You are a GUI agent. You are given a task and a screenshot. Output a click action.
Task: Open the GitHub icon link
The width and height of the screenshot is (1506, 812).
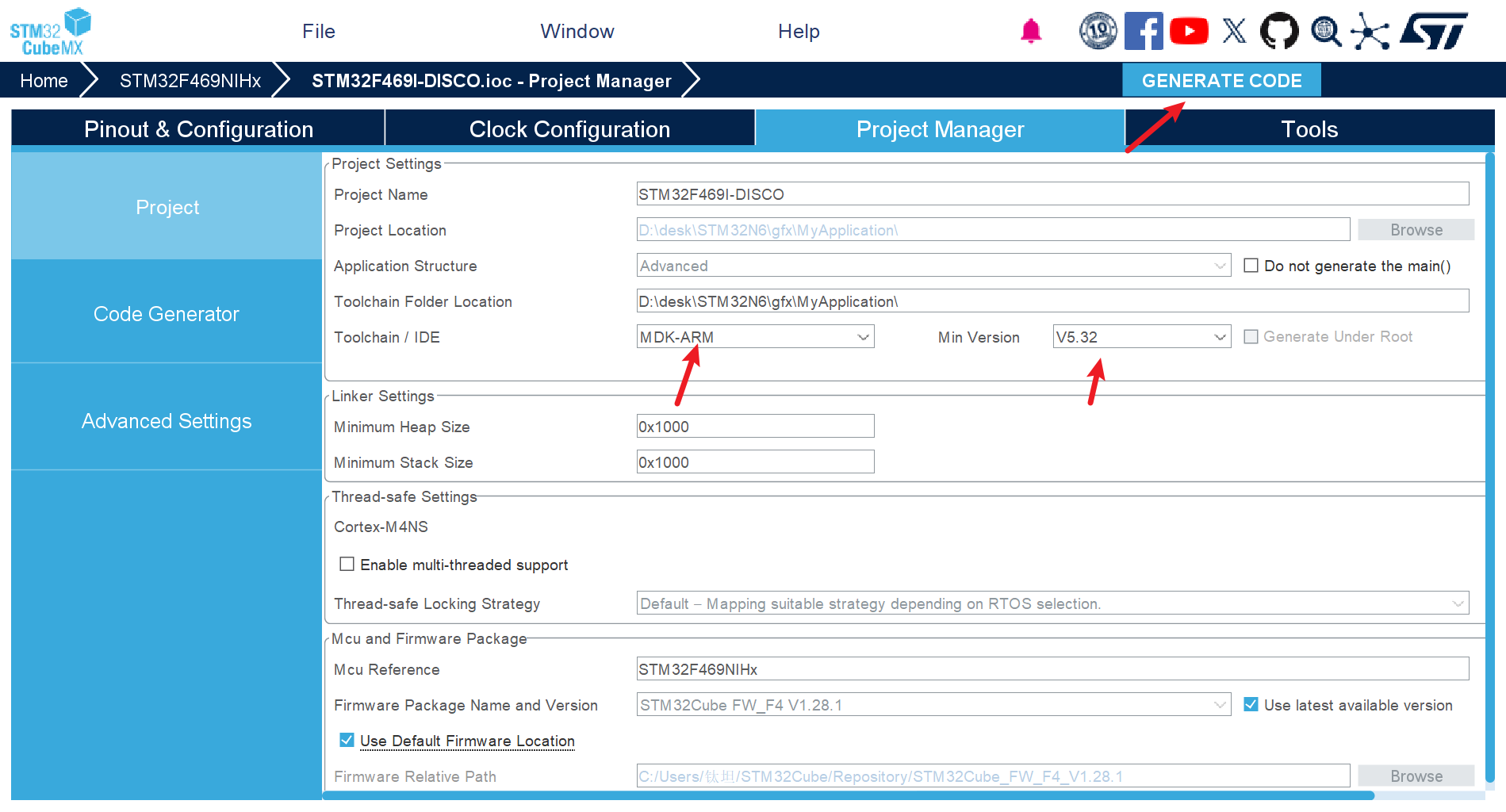pos(1279,31)
